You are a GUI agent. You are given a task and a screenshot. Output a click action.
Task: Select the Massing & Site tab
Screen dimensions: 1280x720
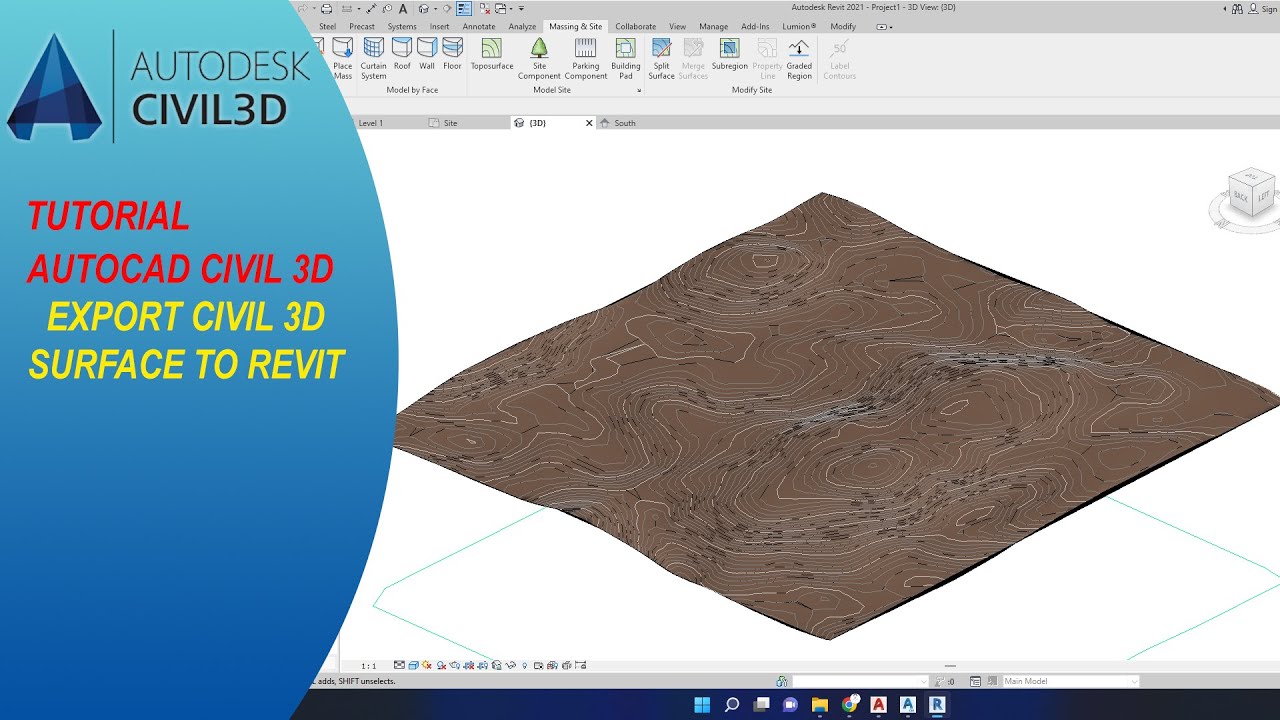(575, 26)
